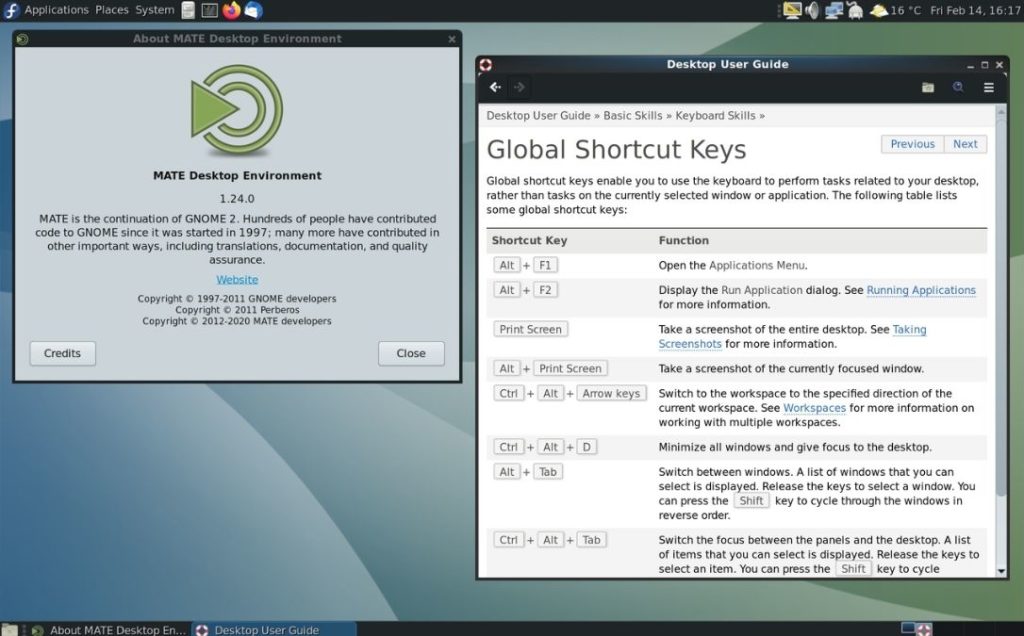The height and width of the screenshot is (636, 1024).
Task: Open the Running Applications link
Action: tap(921, 289)
